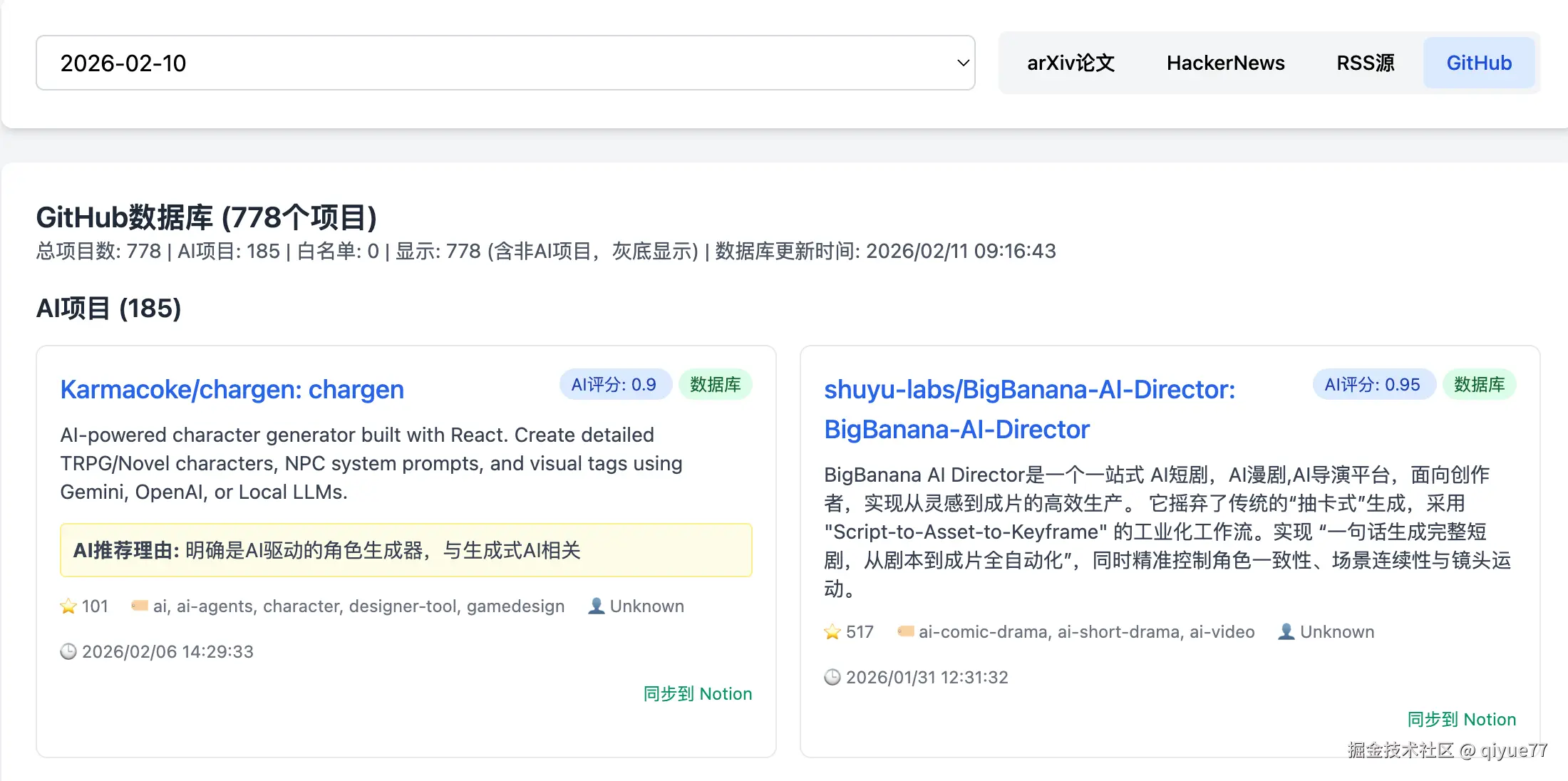1568x781 pixels.
Task: Click the tag icon before ai-comic-drama
Action: point(905,631)
